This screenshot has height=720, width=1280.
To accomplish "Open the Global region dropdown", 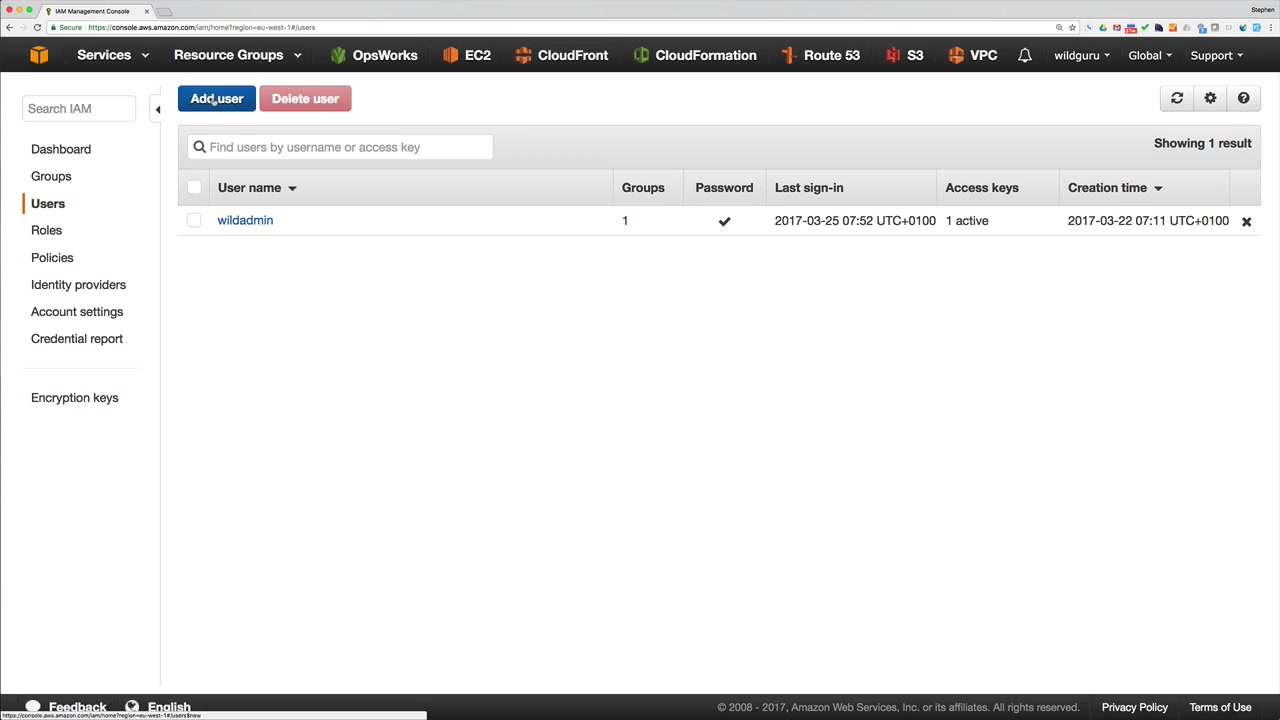I will (x=1150, y=55).
